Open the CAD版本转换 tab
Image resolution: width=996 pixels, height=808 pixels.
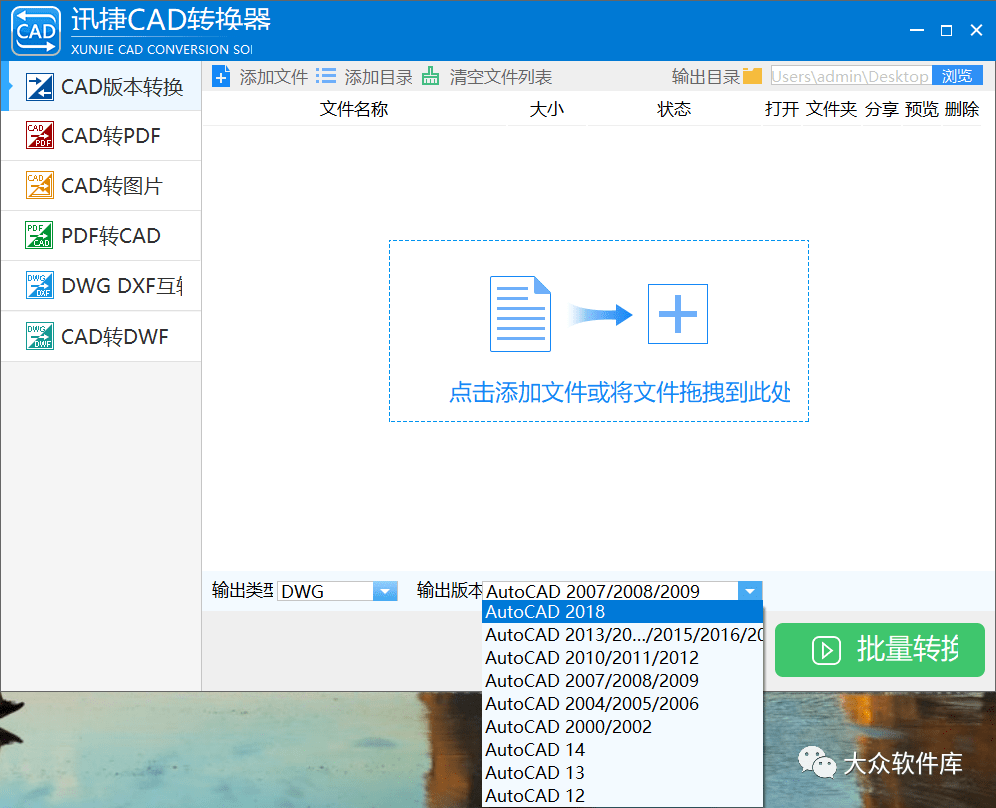pos(102,86)
